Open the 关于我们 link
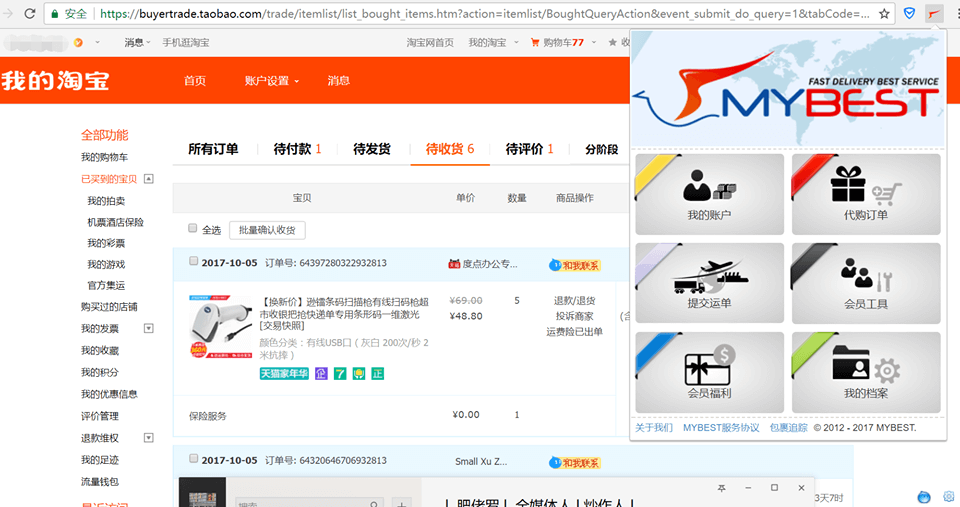 [654, 427]
